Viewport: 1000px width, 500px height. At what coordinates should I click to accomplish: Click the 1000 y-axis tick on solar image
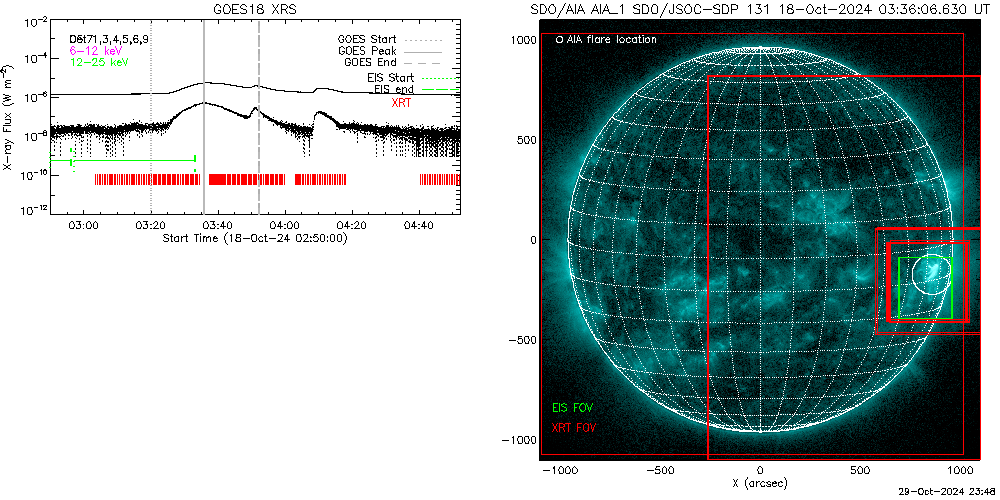(x=523, y=40)
